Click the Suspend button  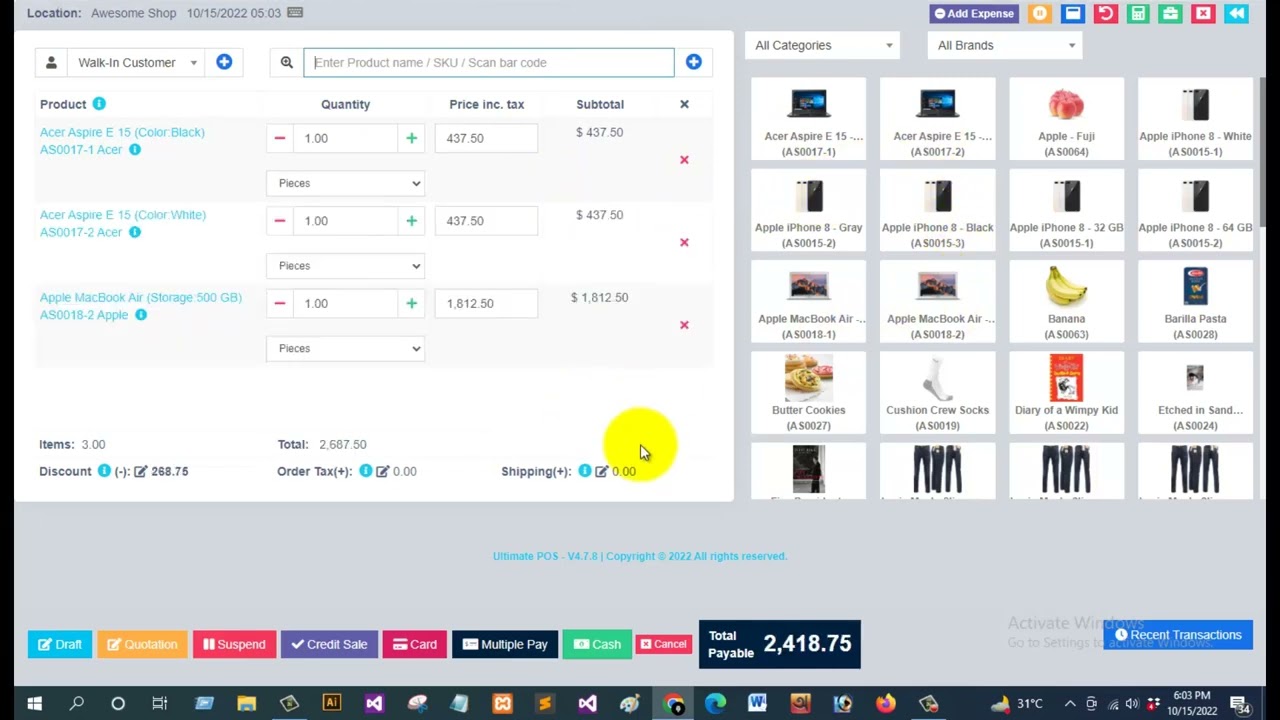234,645
